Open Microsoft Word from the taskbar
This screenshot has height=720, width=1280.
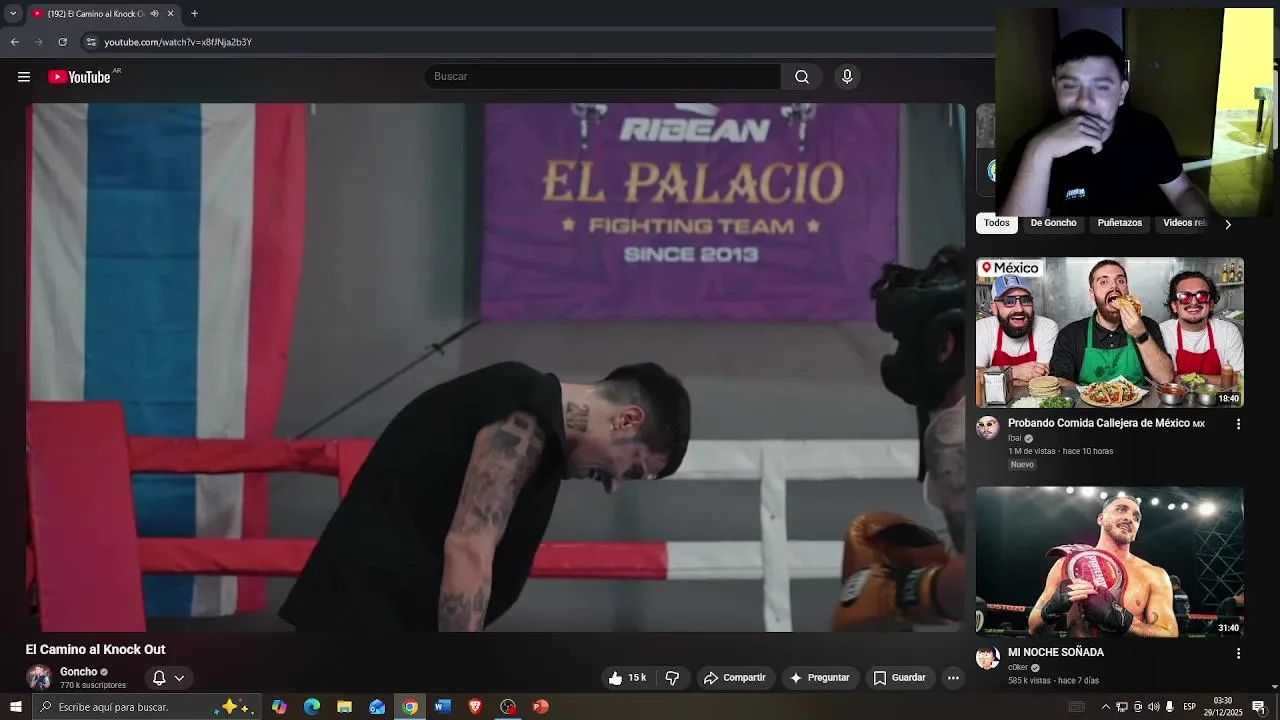pyautogui.click(x=442, y=707)
